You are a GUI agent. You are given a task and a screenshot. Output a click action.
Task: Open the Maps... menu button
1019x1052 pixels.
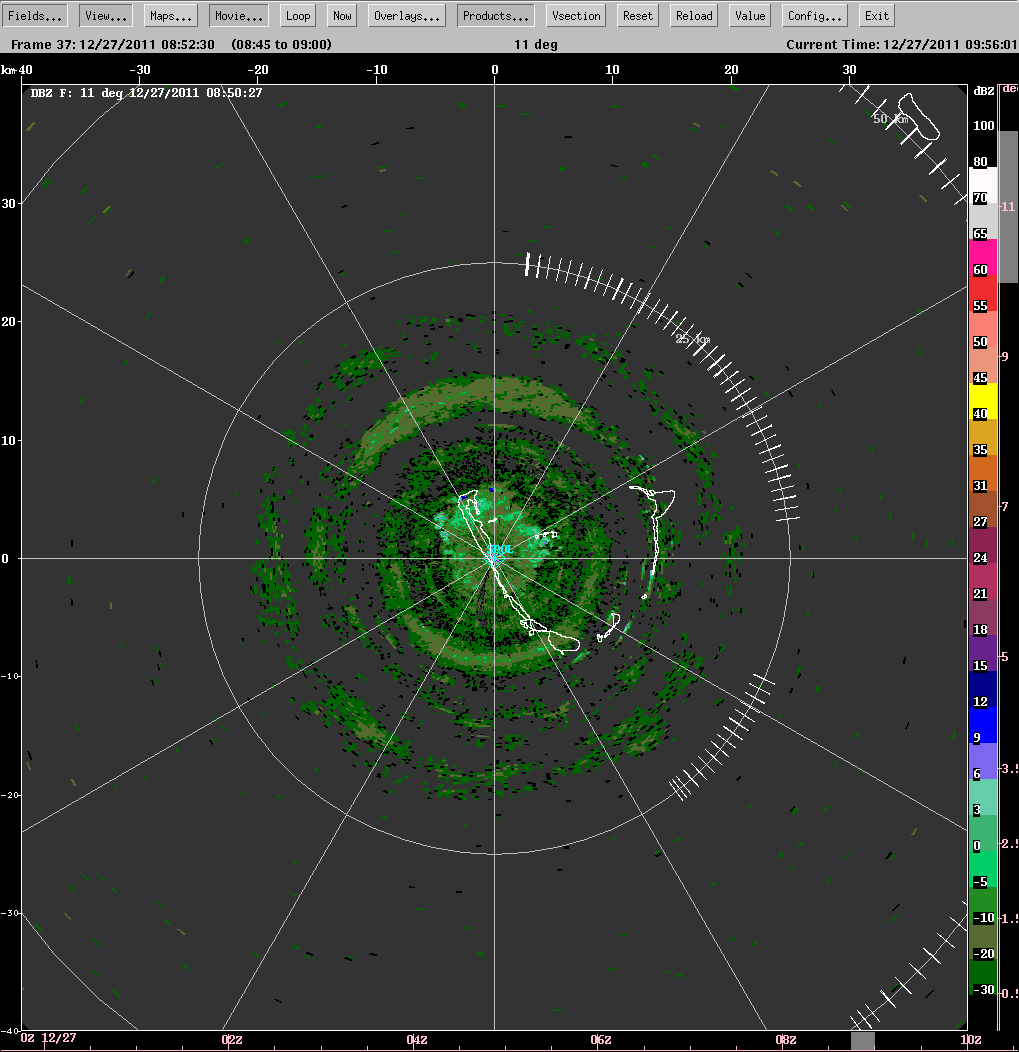170,15
